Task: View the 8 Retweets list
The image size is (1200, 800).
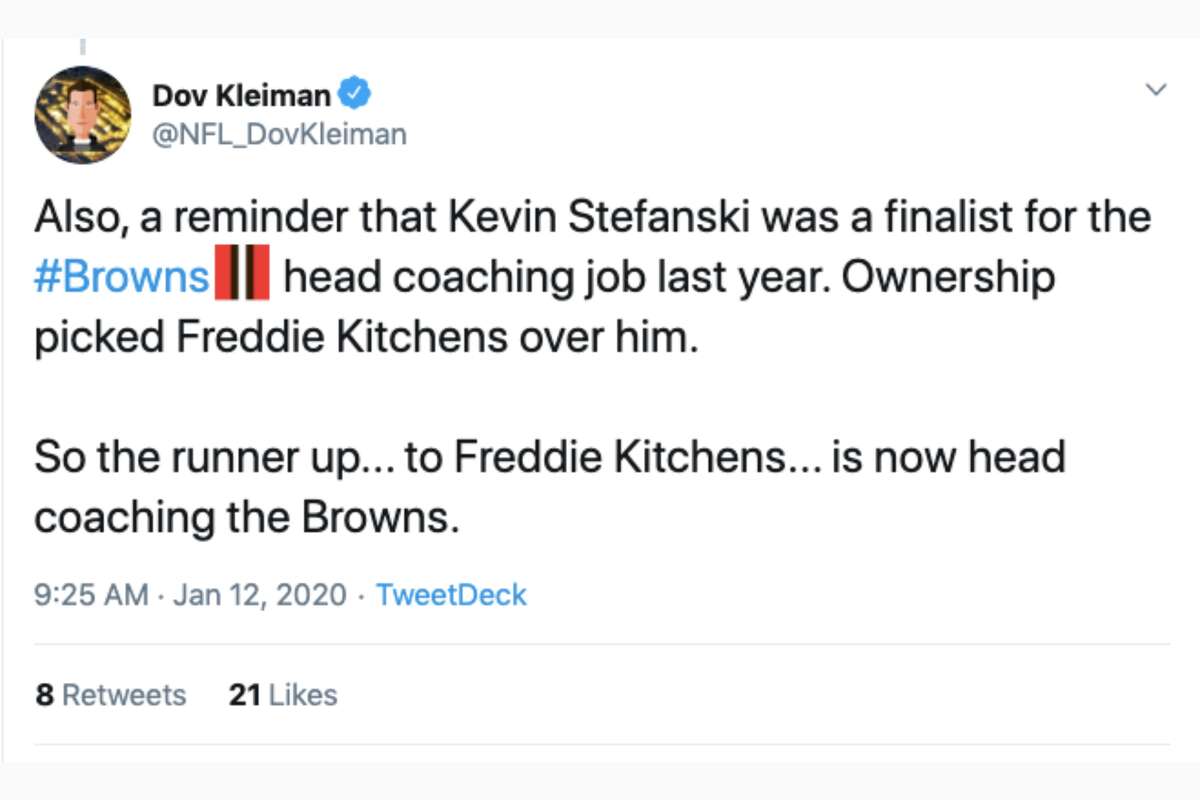Action: [x=110, y=694]
